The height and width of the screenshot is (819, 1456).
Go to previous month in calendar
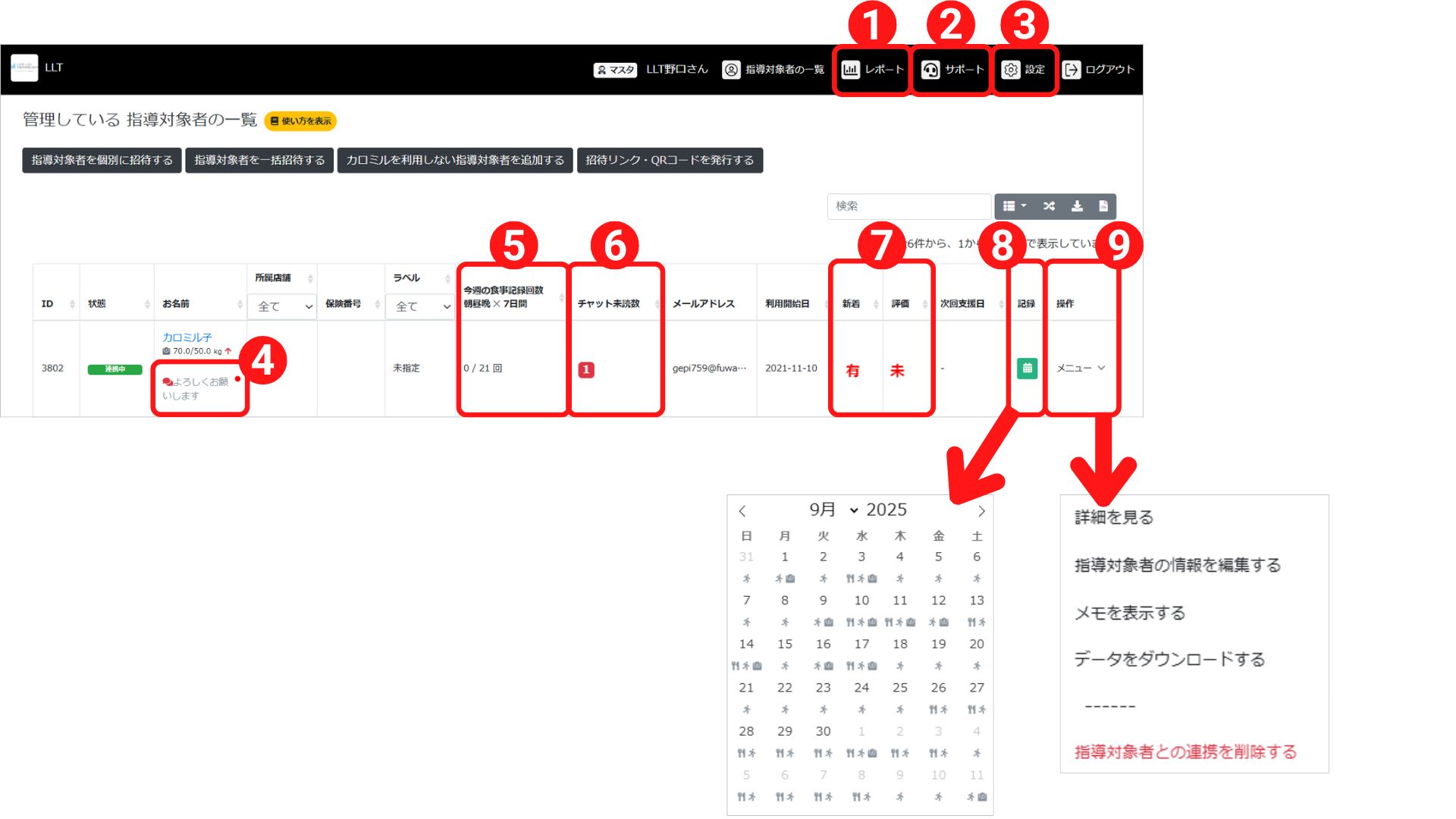tap(742, 511)
